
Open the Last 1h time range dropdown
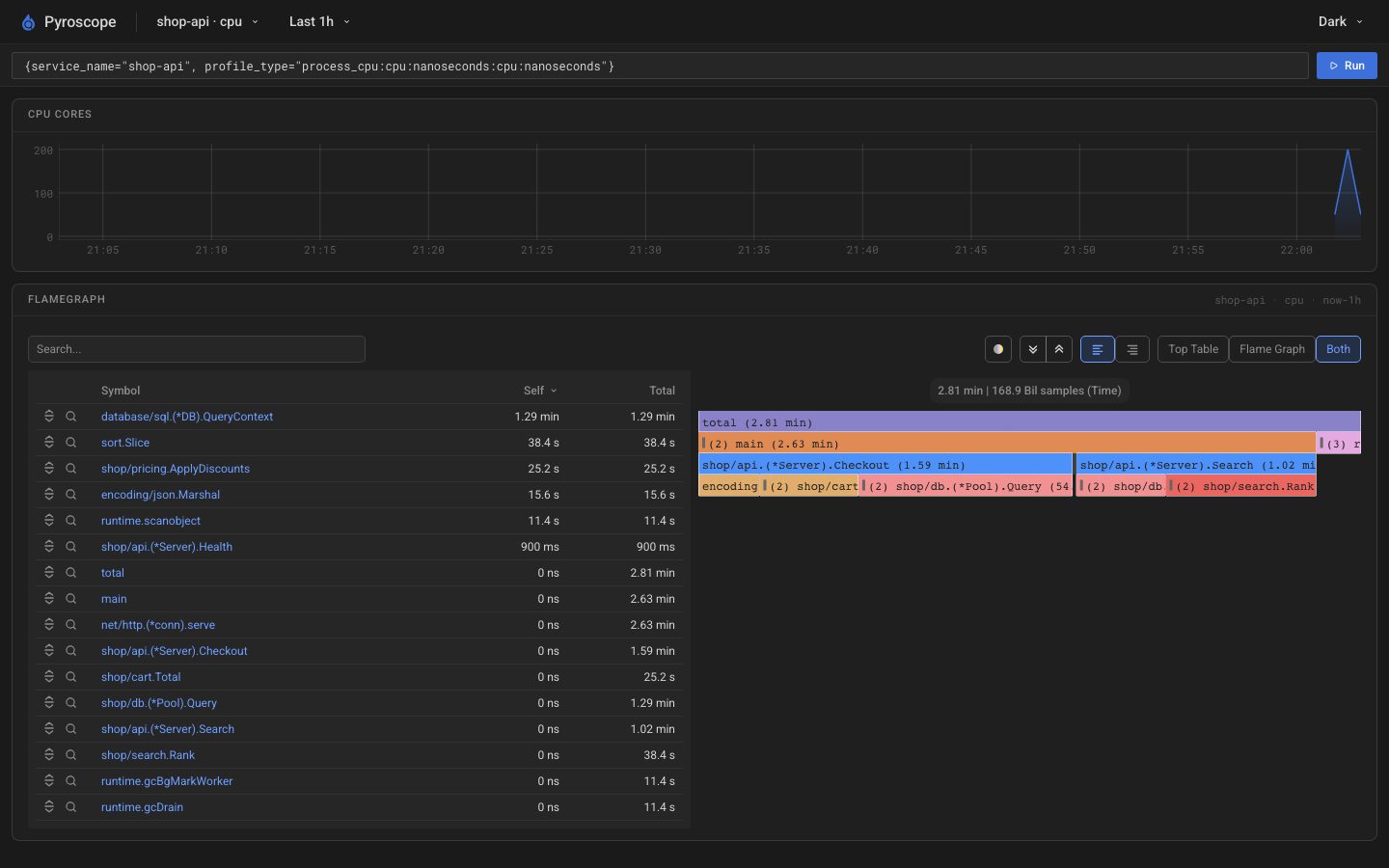pyautogui.click(x=319, y=21)
